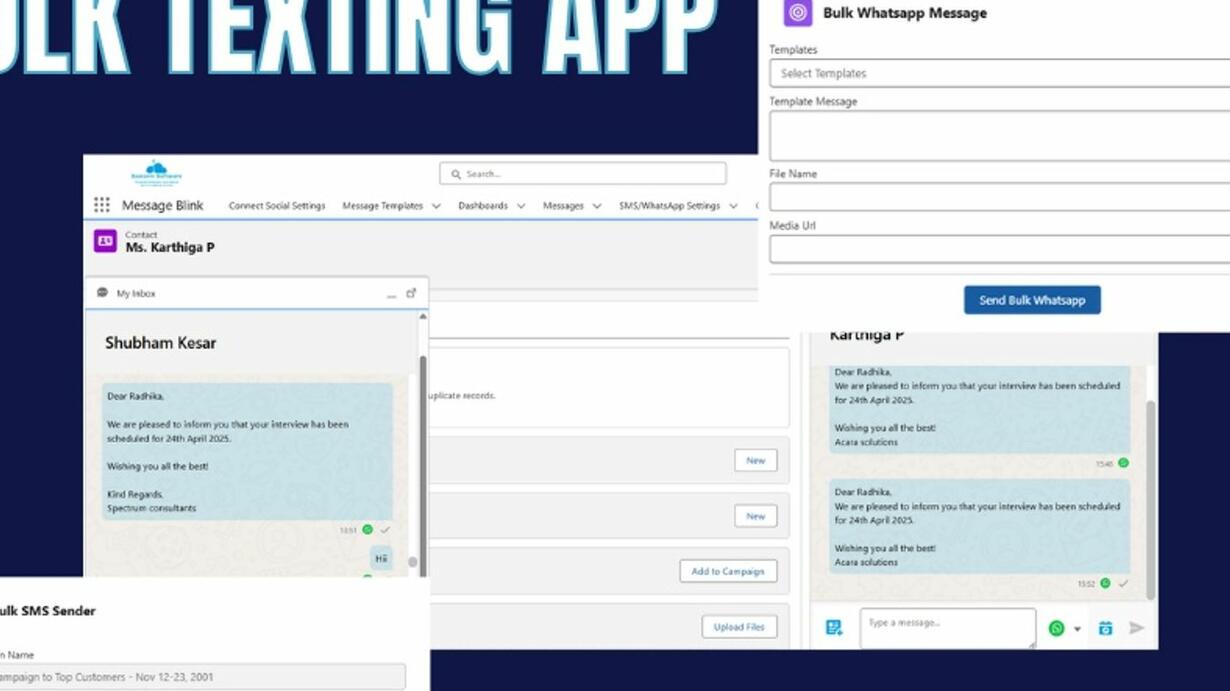
Task: Click the 15:52 Acara solutions message bubble
Action: point(980,526)
